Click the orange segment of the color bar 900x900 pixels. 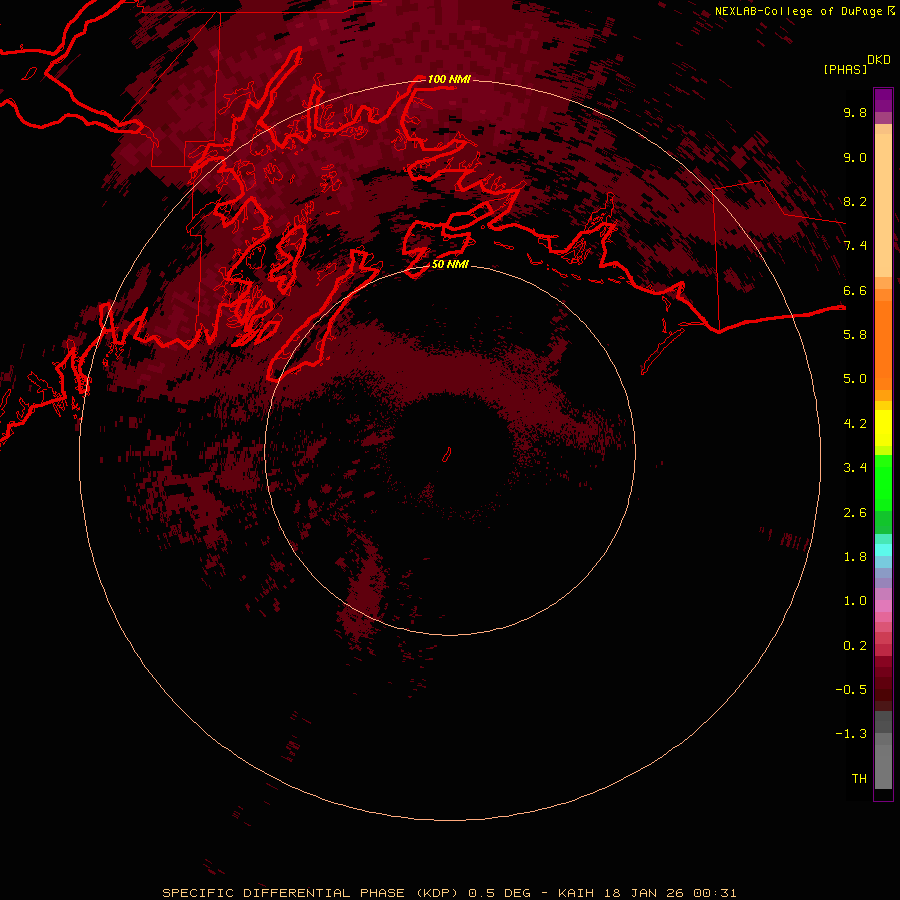[x=883, y=344]
